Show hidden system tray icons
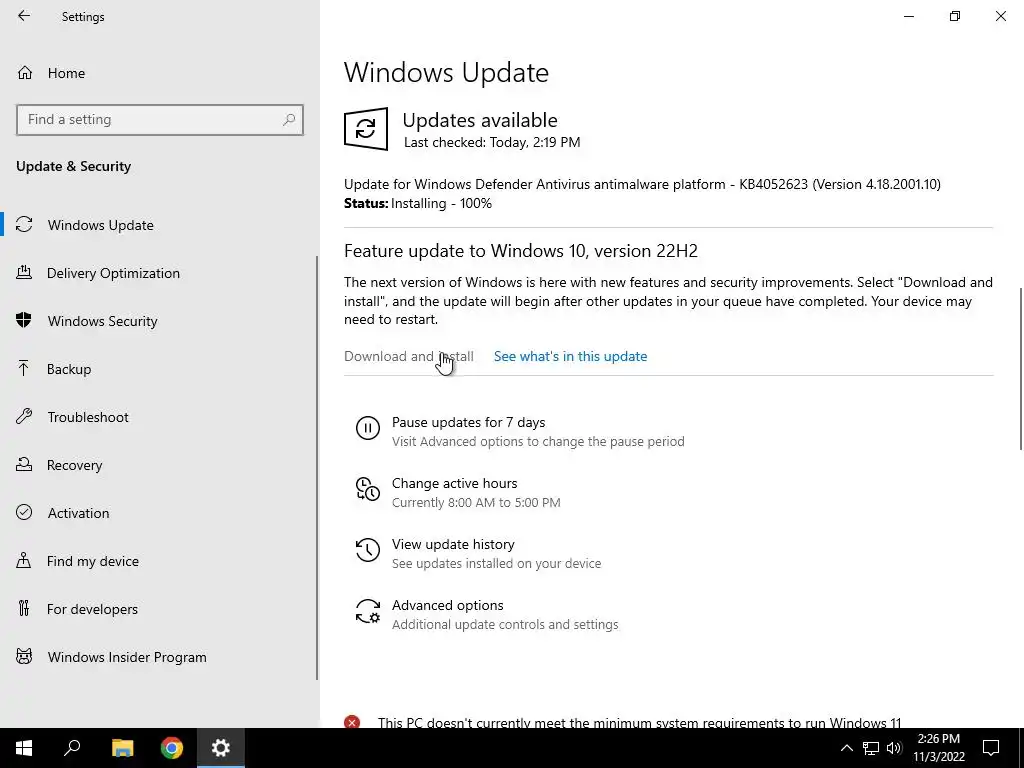 coord(846,748)
